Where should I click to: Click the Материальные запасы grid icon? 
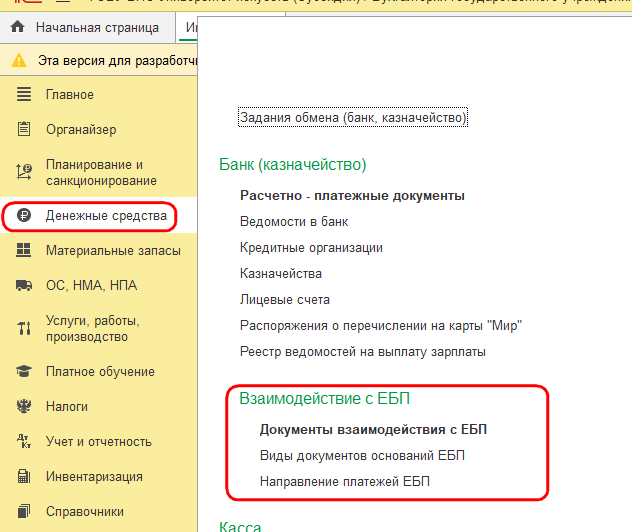coord(24,250)
